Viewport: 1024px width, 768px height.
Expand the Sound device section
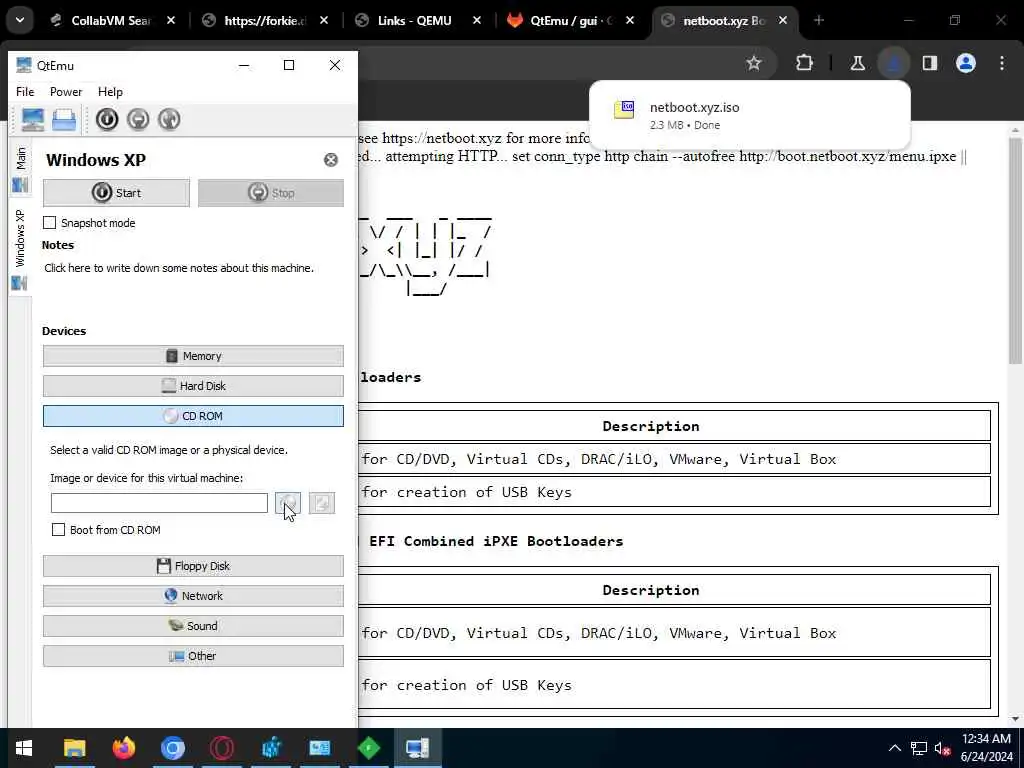[x=193, y=626]
